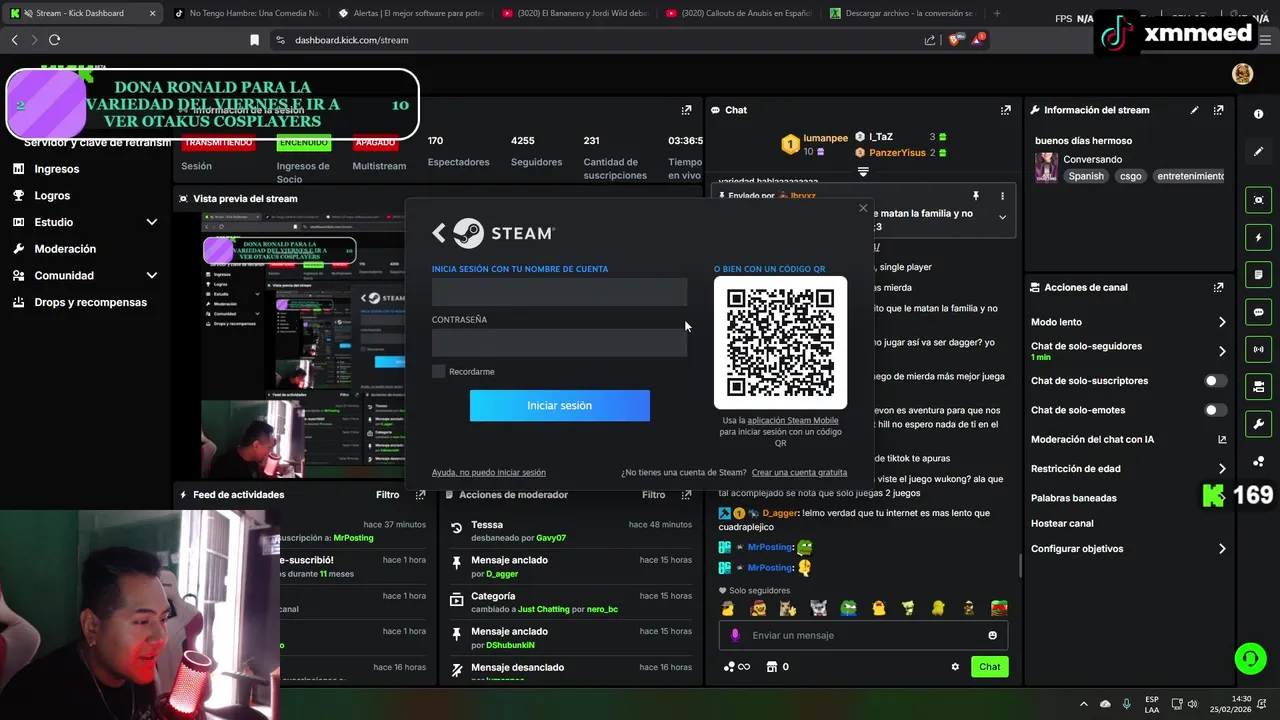The width and height of the screenshot is (1280, 720).
Task: Open the 'aplicación Steam Mobile' link
Action: [x=793, y=420]
